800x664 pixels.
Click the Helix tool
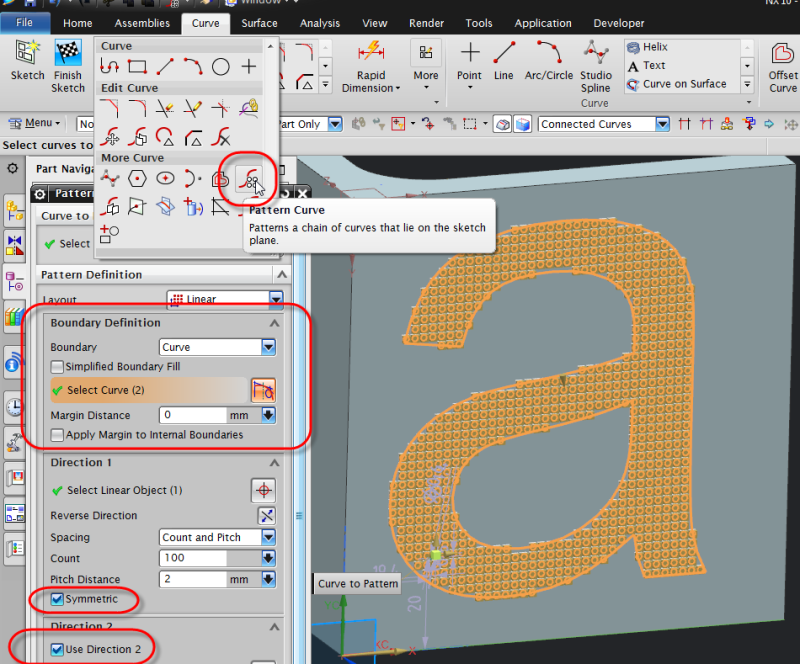(x=647, y=47)
